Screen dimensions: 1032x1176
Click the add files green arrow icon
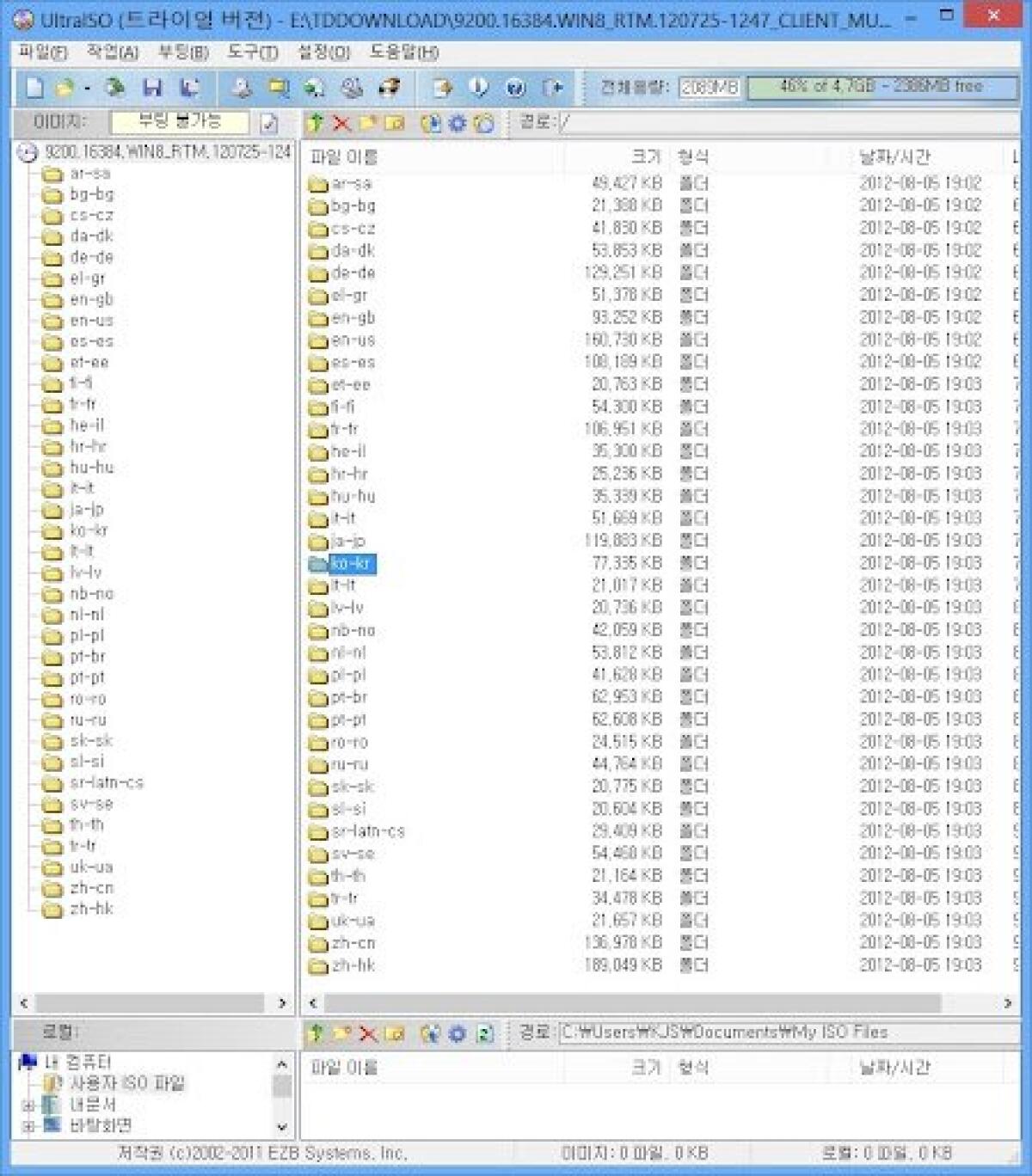316,123
